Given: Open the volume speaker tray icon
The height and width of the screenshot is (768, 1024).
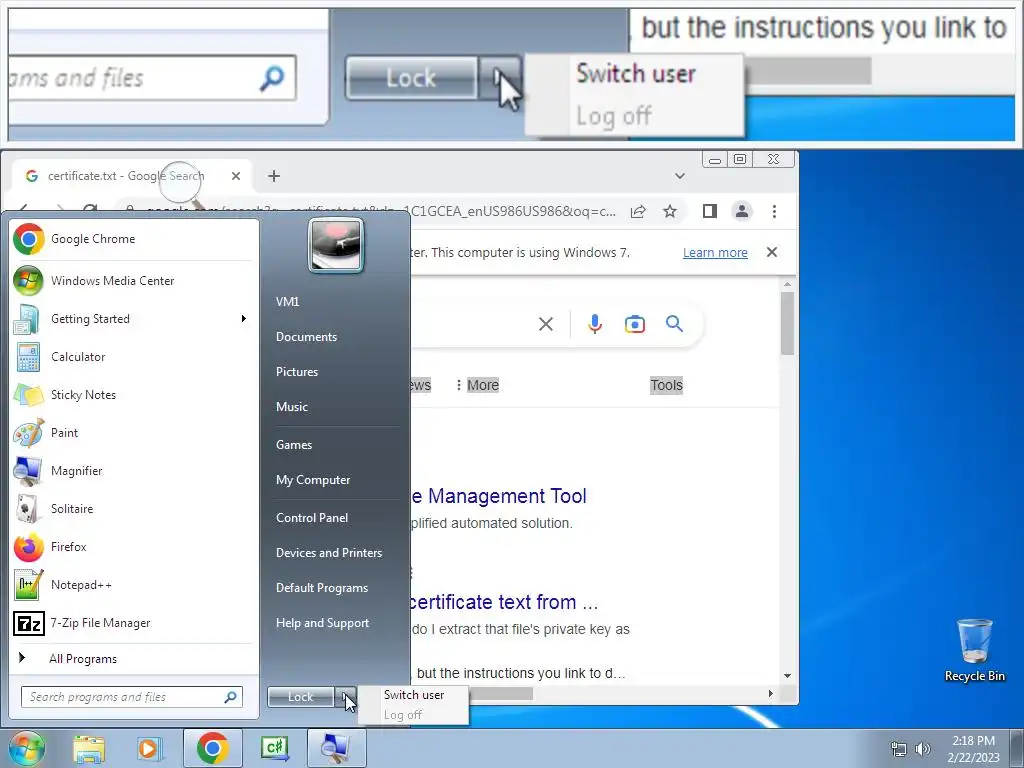Looking at the screenshot, I should pyautogui.click(x=922, y=749).
